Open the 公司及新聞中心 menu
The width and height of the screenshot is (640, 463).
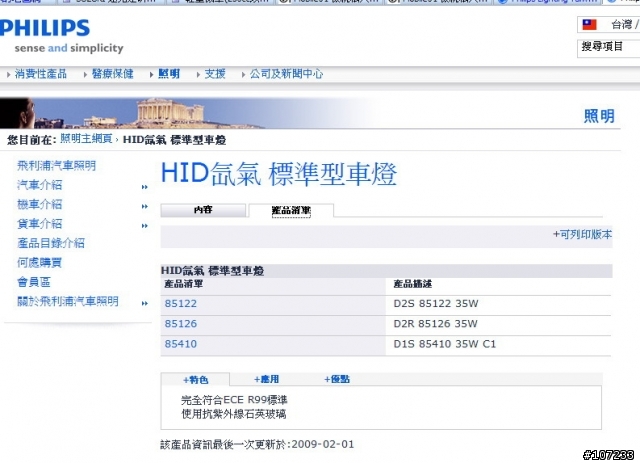point(286,74)
